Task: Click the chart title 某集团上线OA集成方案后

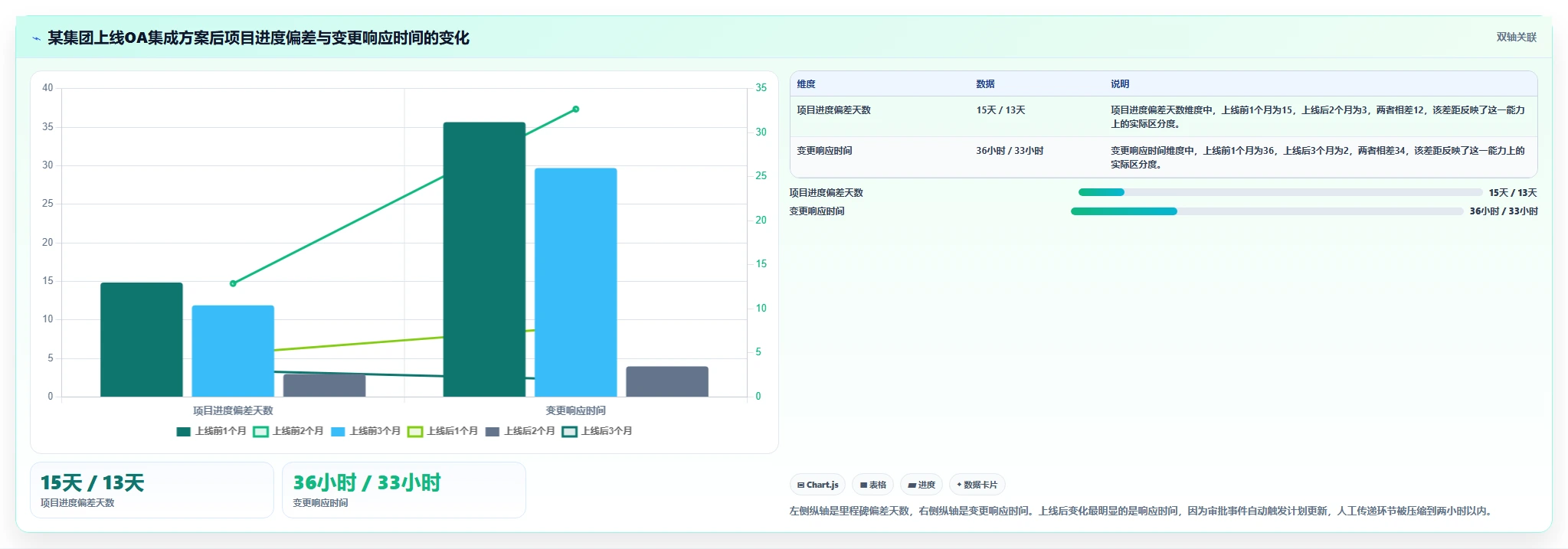Action: click(258, 38)
